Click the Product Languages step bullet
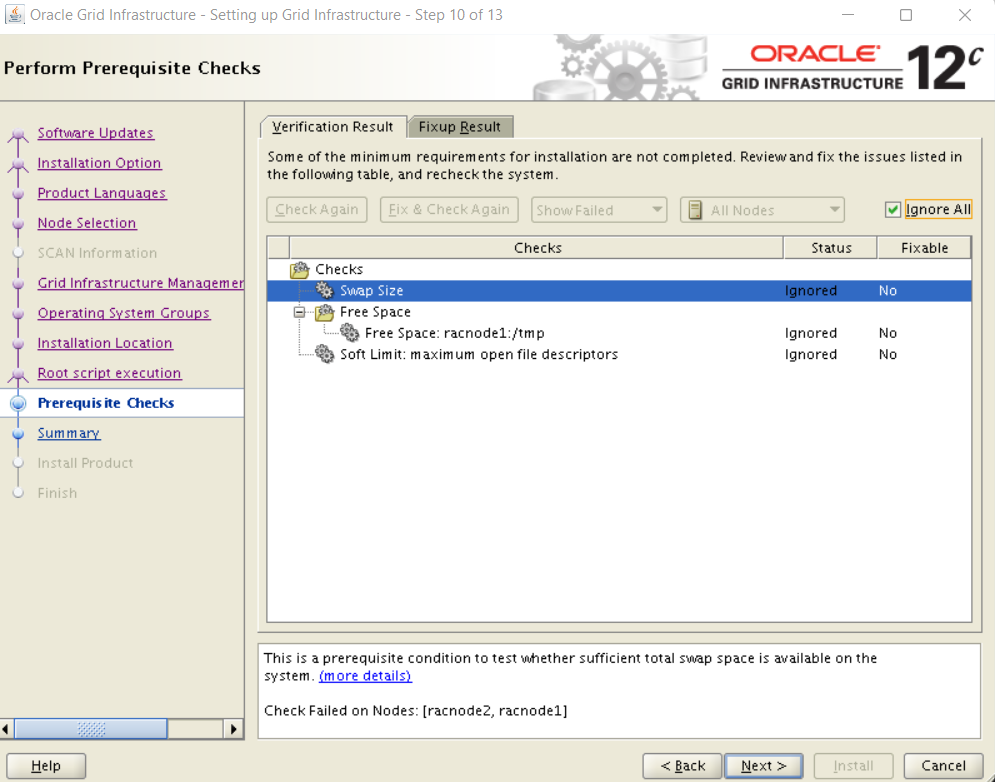995x782 pixels. (x=18, y=194)
